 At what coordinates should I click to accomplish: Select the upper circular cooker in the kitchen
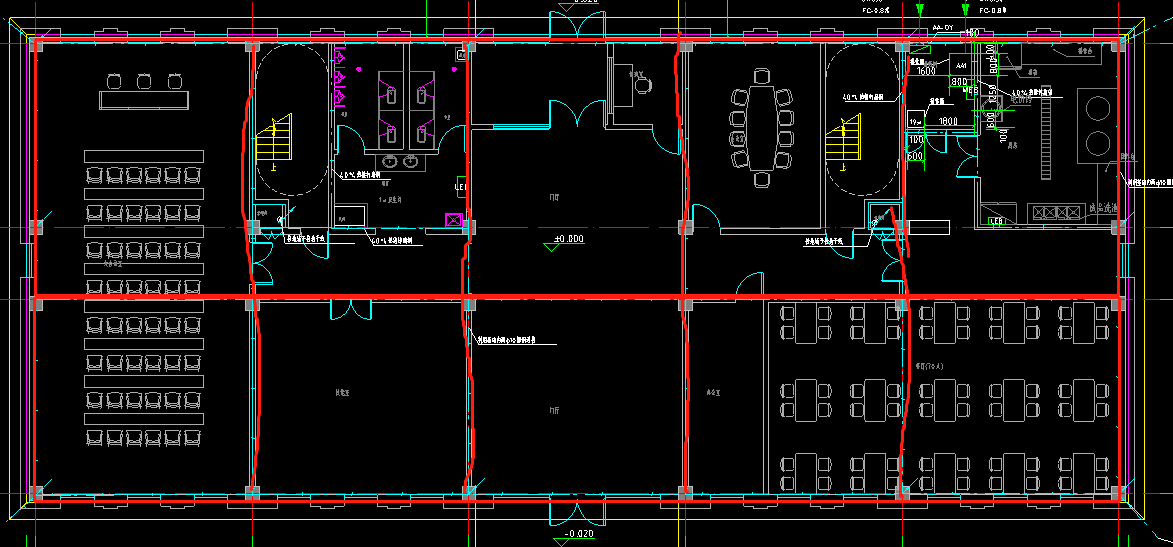(x=1098, y=110)
